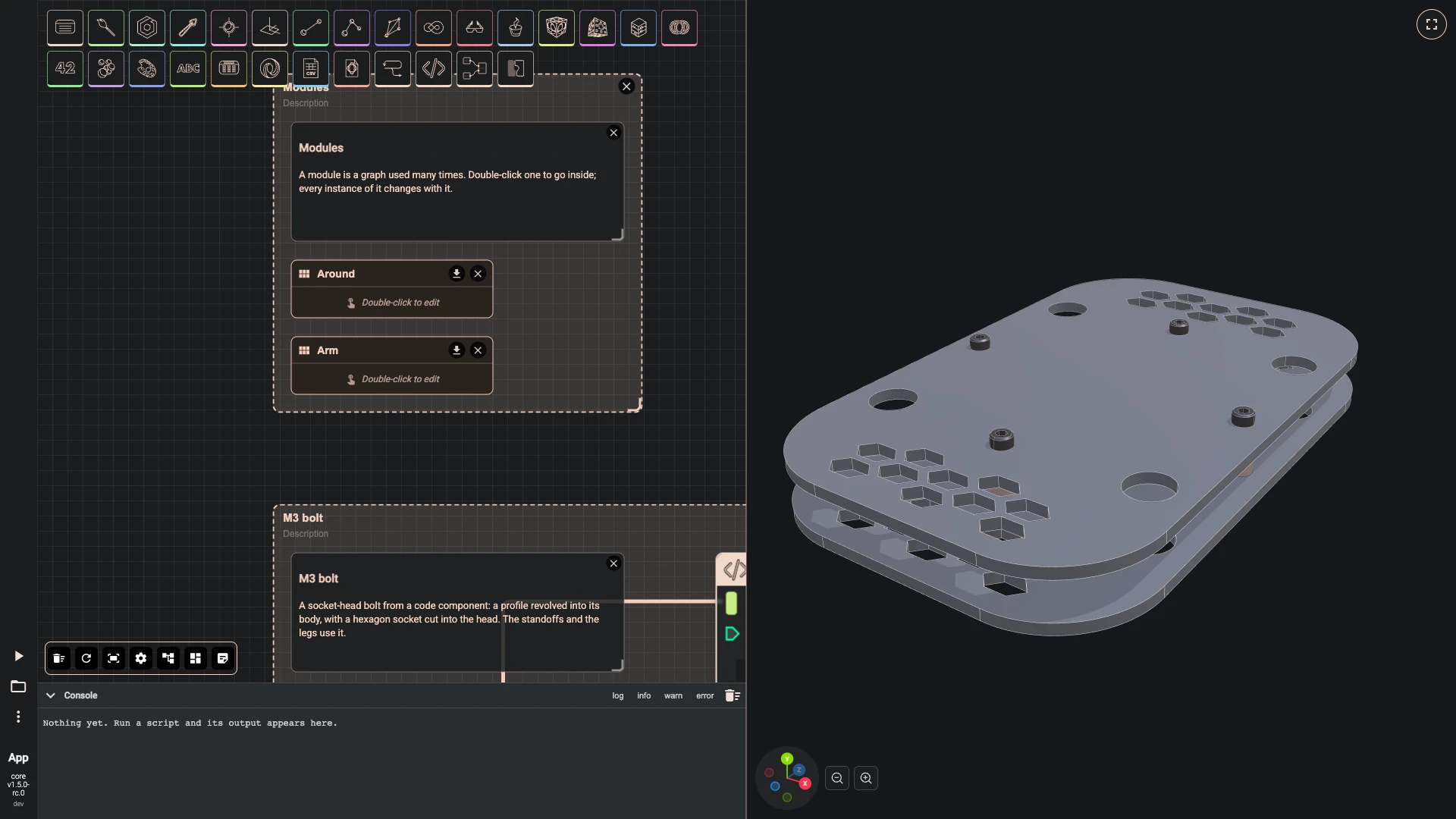Select the flat plane sketch icon
Viewport: 1456px width, 819px height.
[270, 28]
